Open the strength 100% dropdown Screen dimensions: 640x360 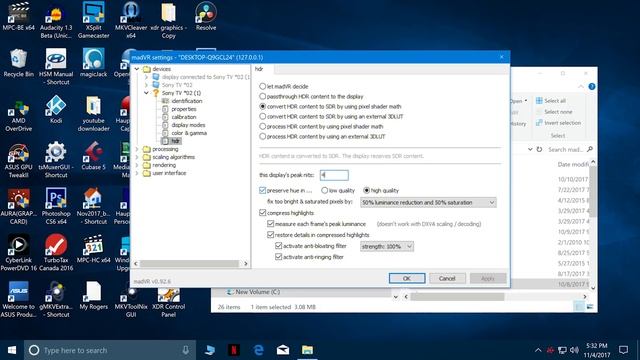point(387,246)
